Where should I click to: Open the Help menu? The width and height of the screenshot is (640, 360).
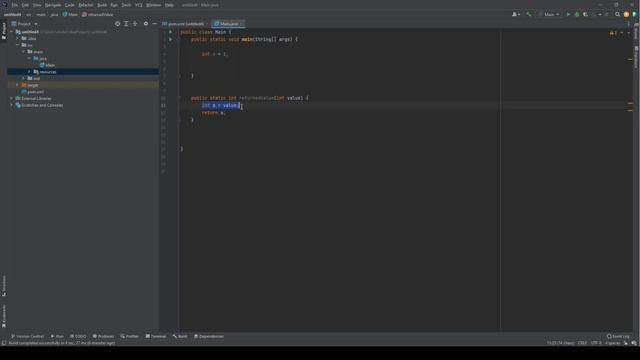[x=169, y=5]
